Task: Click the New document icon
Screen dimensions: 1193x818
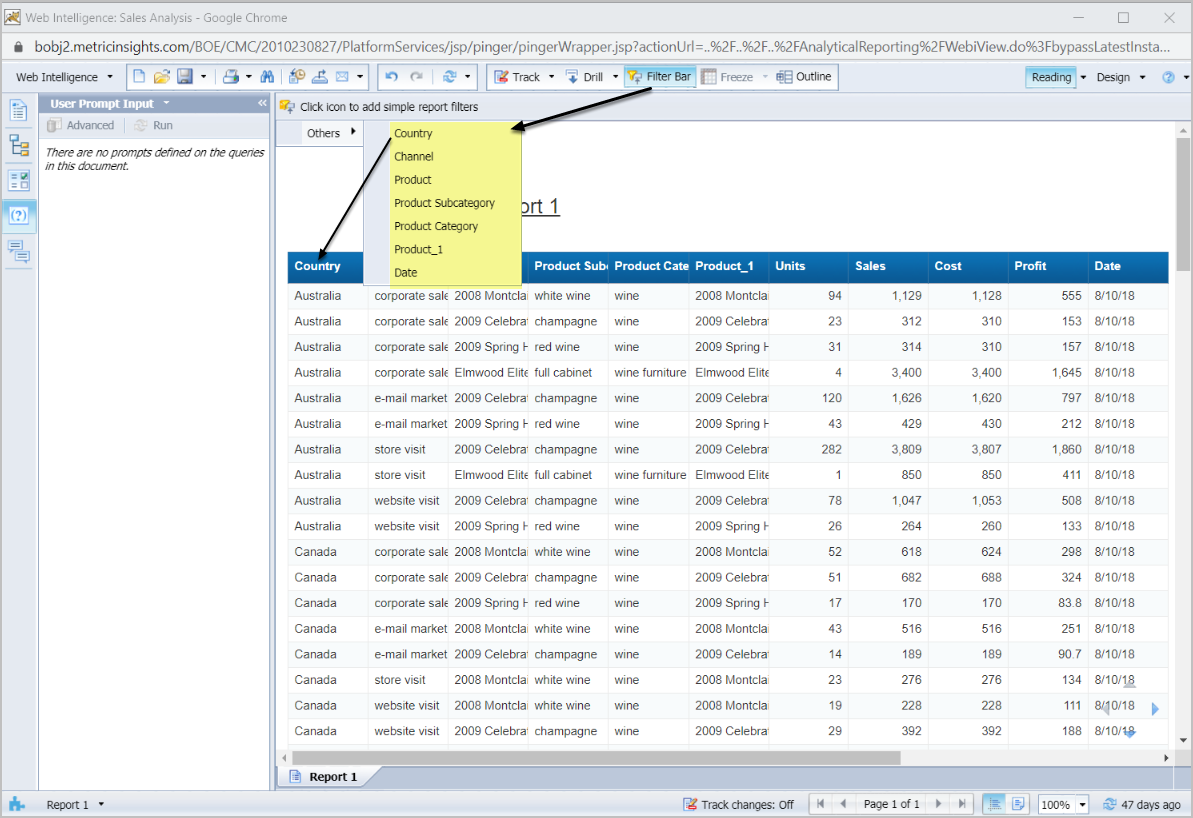Action: 139,77
